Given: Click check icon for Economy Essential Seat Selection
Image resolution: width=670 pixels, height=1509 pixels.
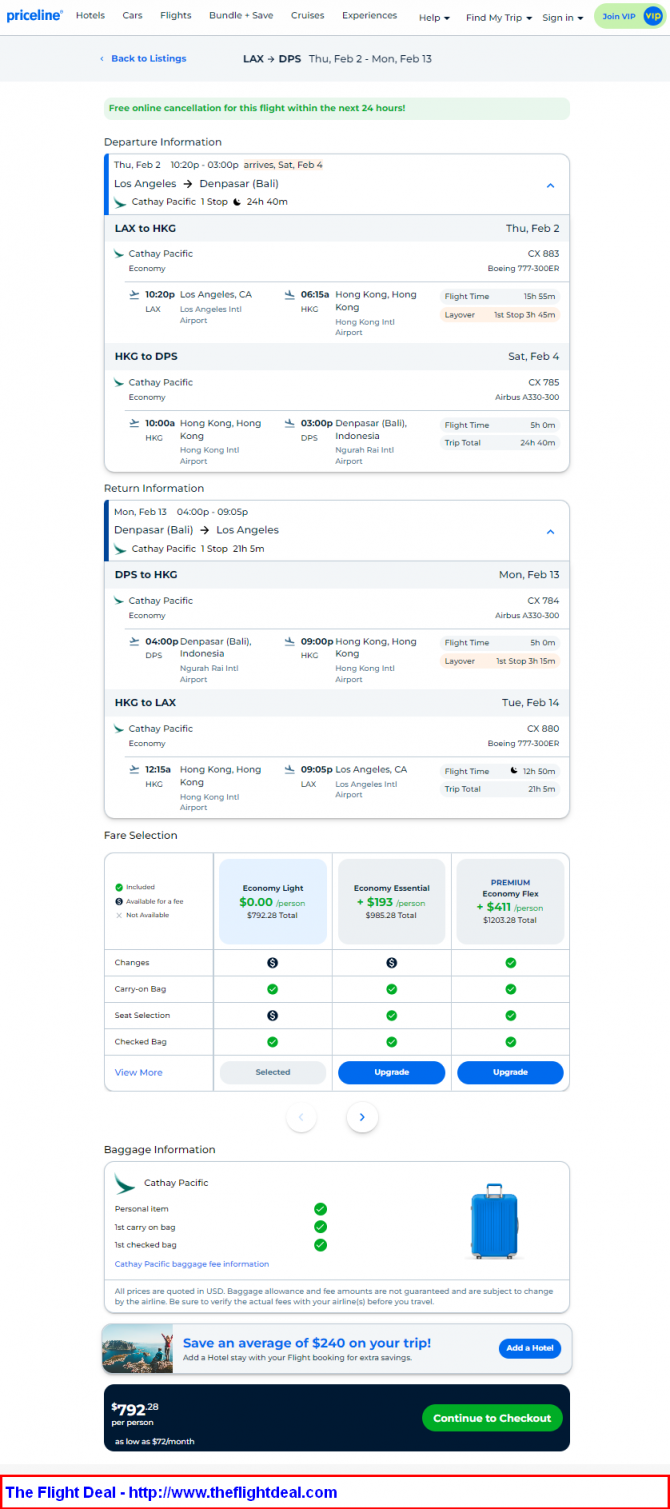Looking at the screenshot, I should (391, 1015).
